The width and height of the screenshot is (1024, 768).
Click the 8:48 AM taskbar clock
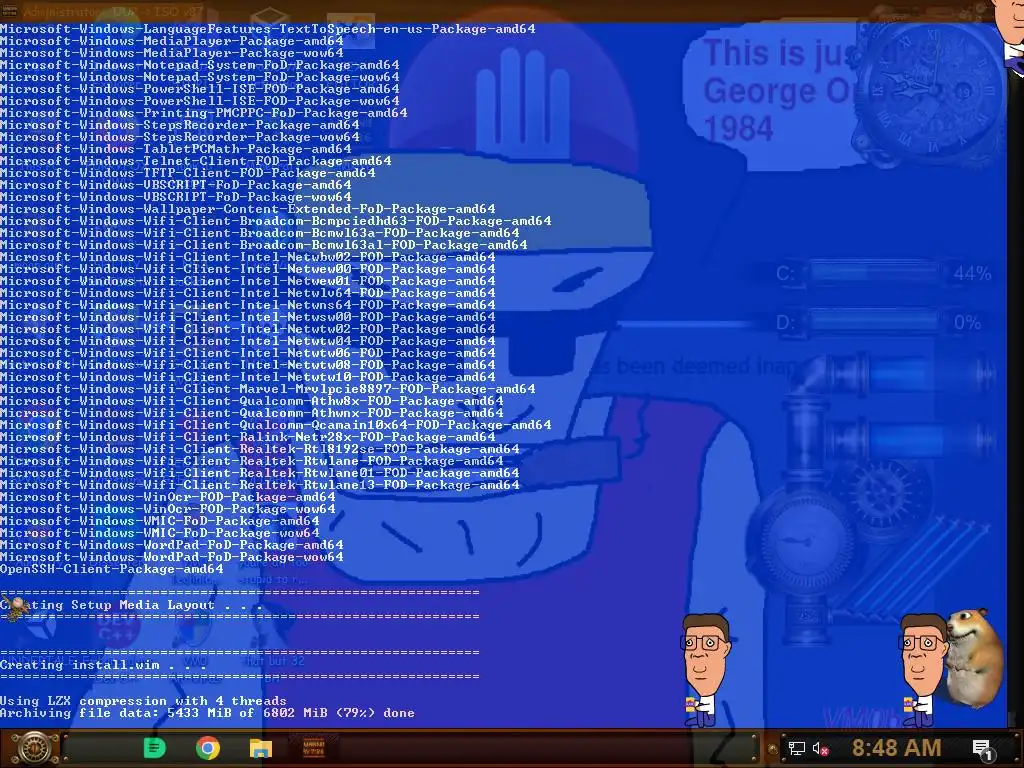[896, 748]
